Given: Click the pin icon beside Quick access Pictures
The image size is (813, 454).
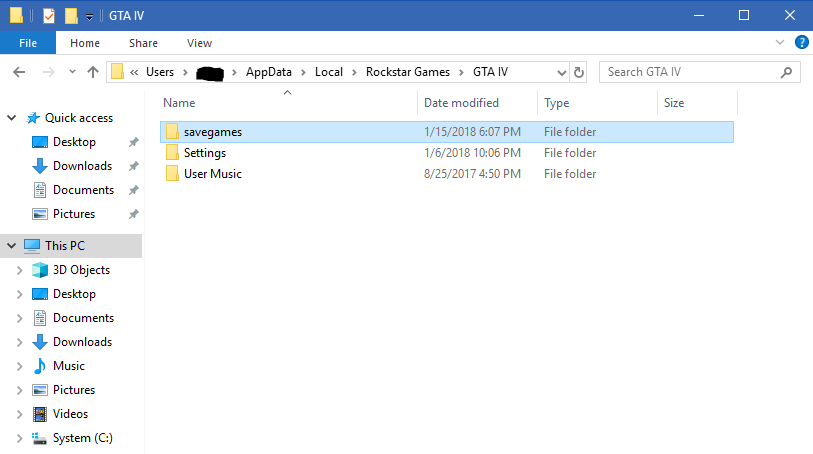Looking at the screenshot, I should [134, 214].
